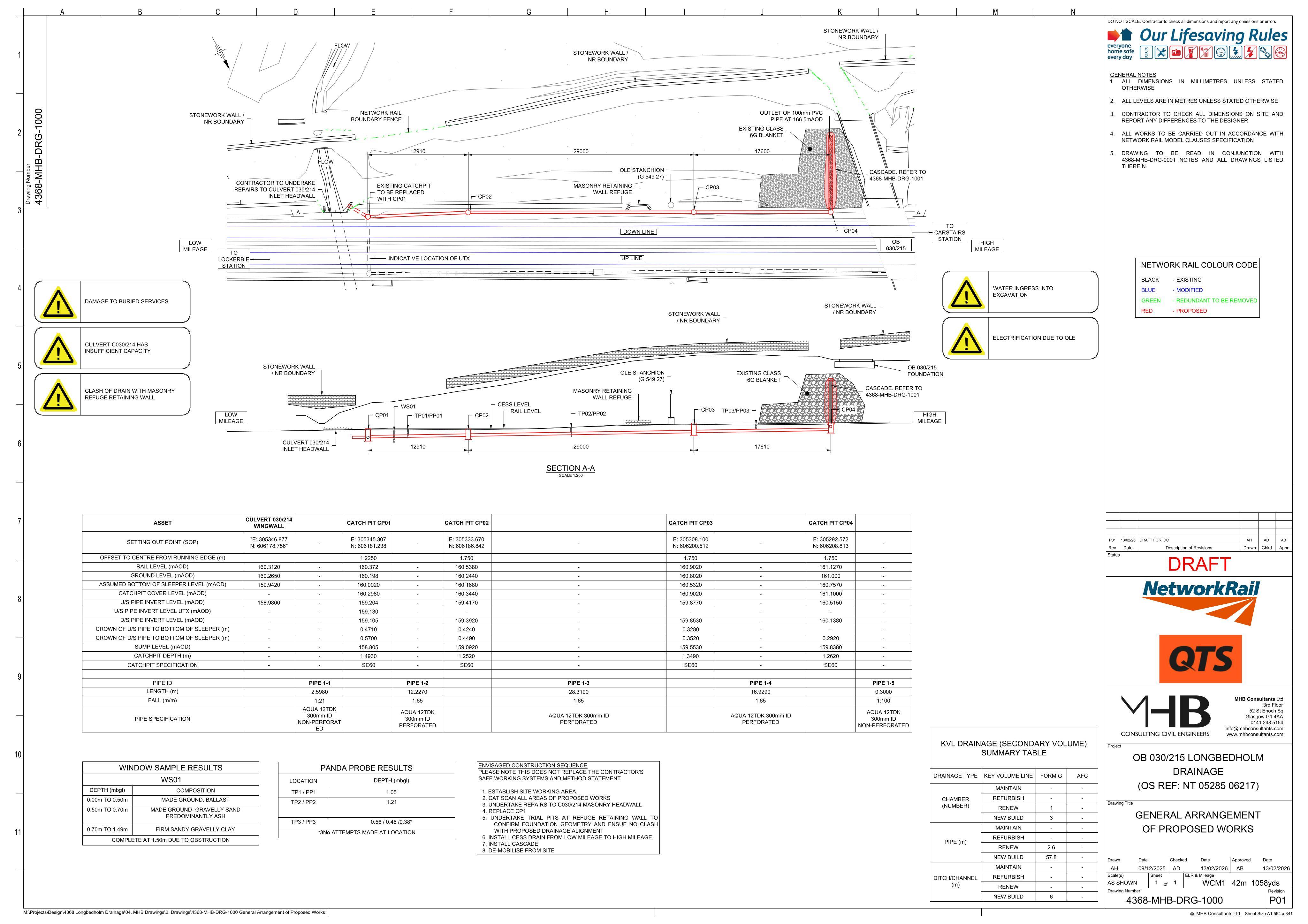The width and height of the screenshot is (1308, 924).
Task: Click '0.56 / 0.45 /0.38*' depth cell
Action: pyautogui.click(x=391, y=822)
